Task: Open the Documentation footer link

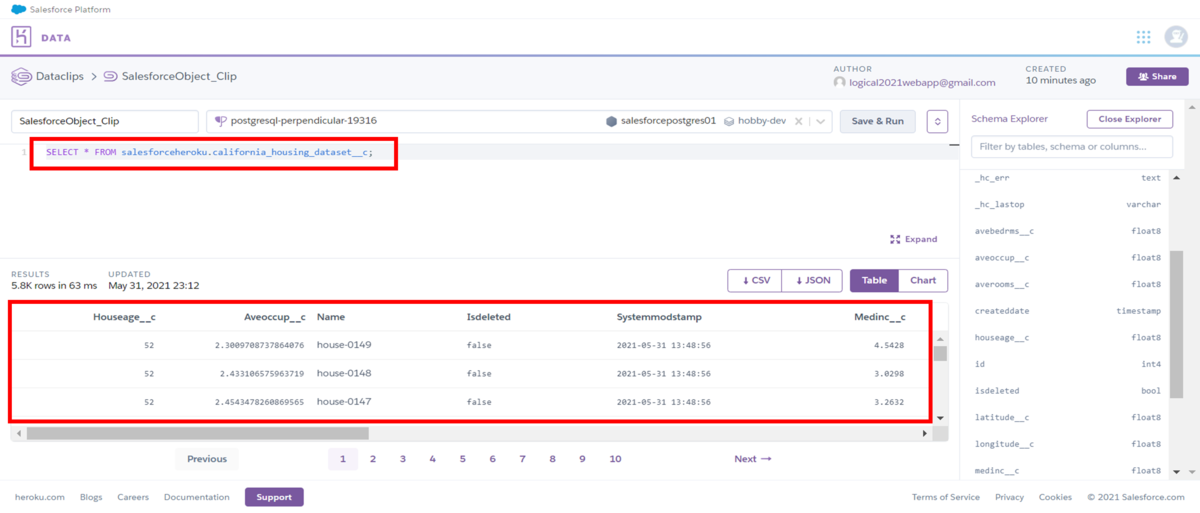Action: coord(197,497)
